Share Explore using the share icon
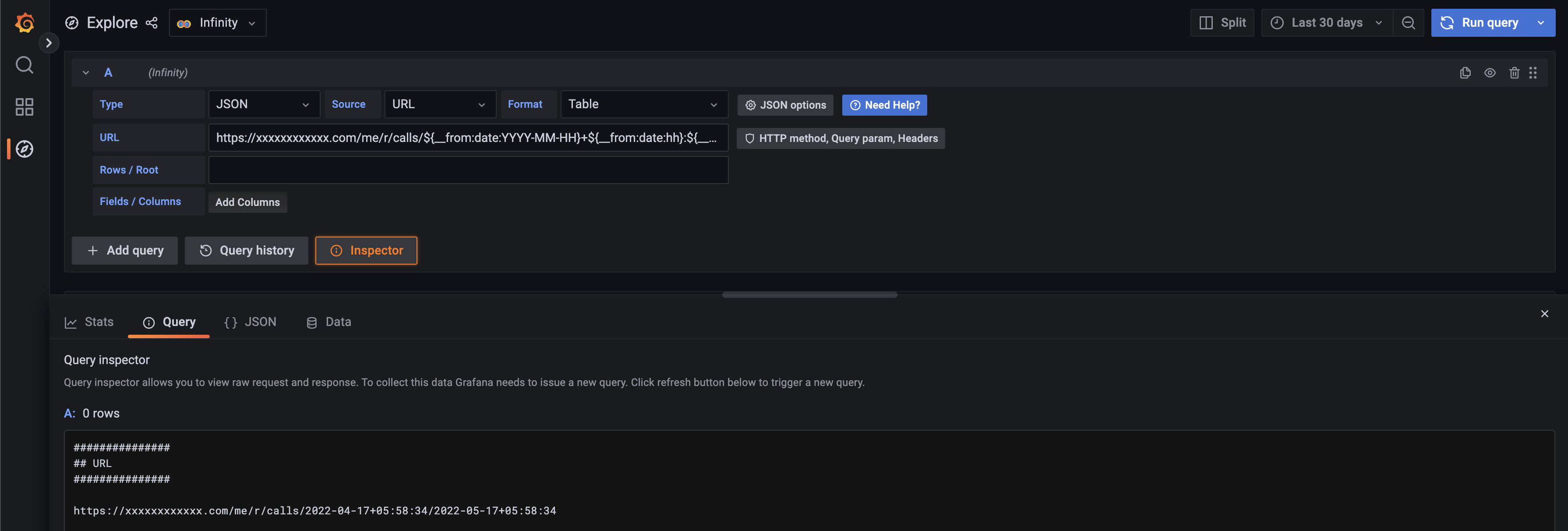The image size is (1568, 531). tap(151, 22)
